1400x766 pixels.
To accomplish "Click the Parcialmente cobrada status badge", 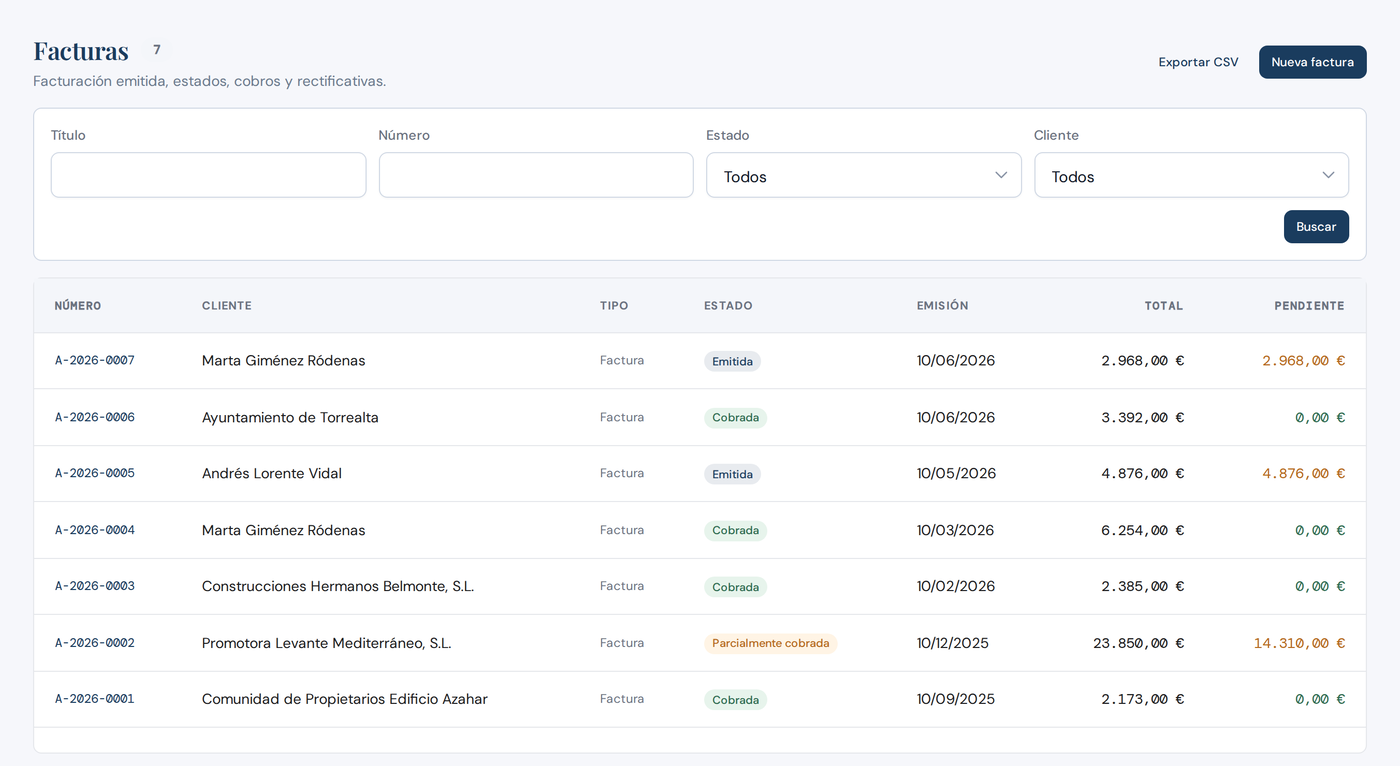I will pyautogui.click(x=770, y=643).
